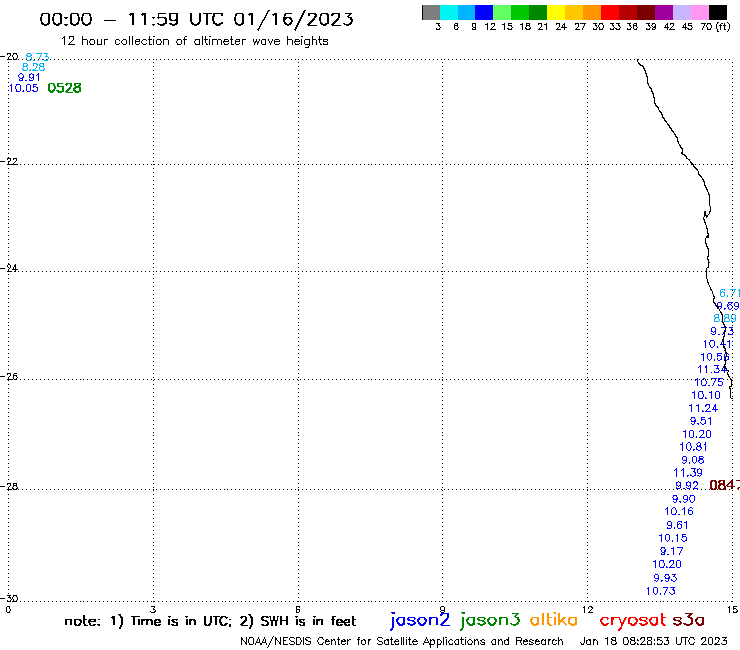Click the s3a legend label
The image size is (740, 650).
(x=689, y=620)
